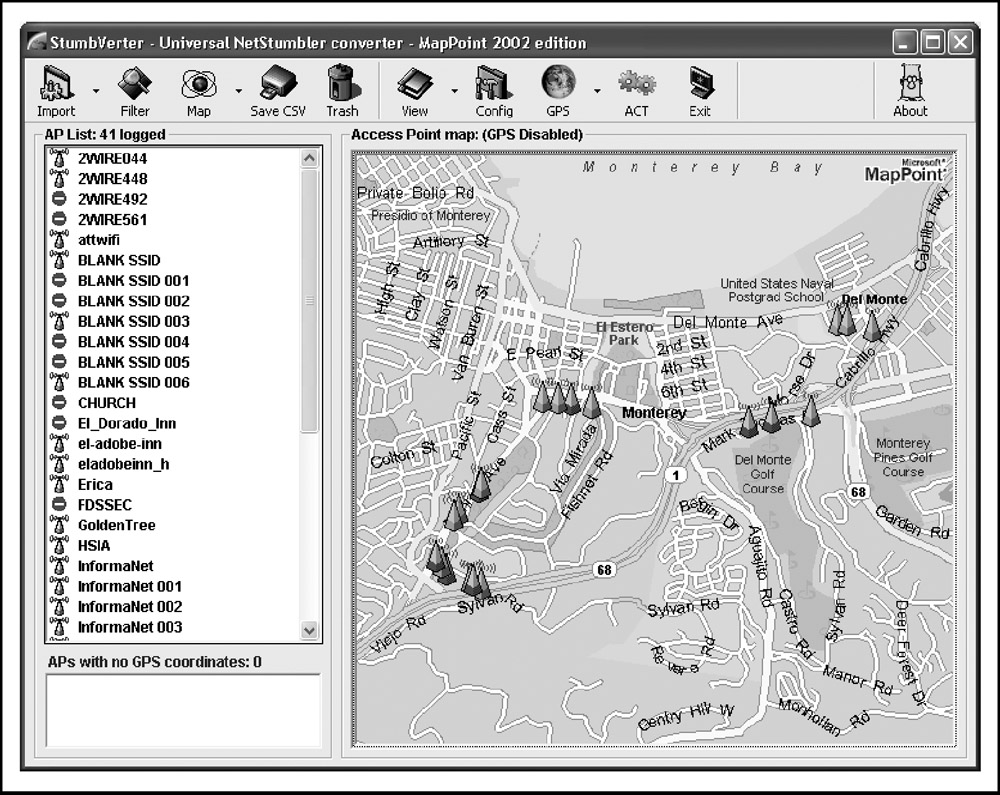Viewport: 1000px width, 795px height.
Task: Open the Config settings
Action: click(x=494, y=92)
